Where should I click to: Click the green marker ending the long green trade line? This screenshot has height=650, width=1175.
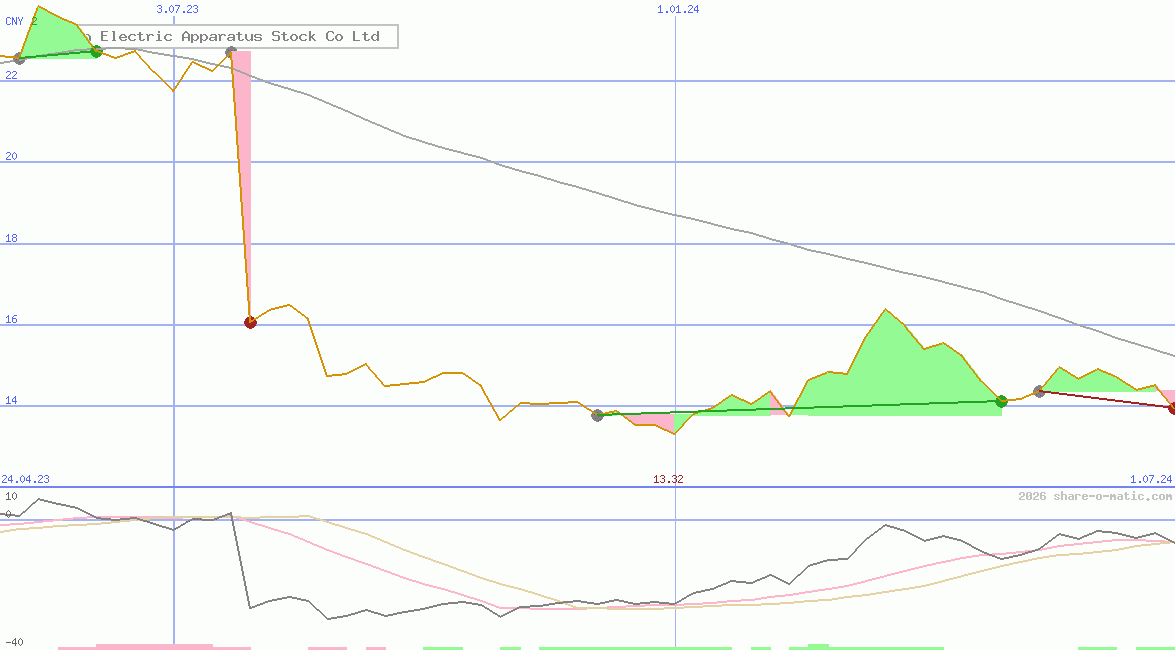coord(1001,401)
